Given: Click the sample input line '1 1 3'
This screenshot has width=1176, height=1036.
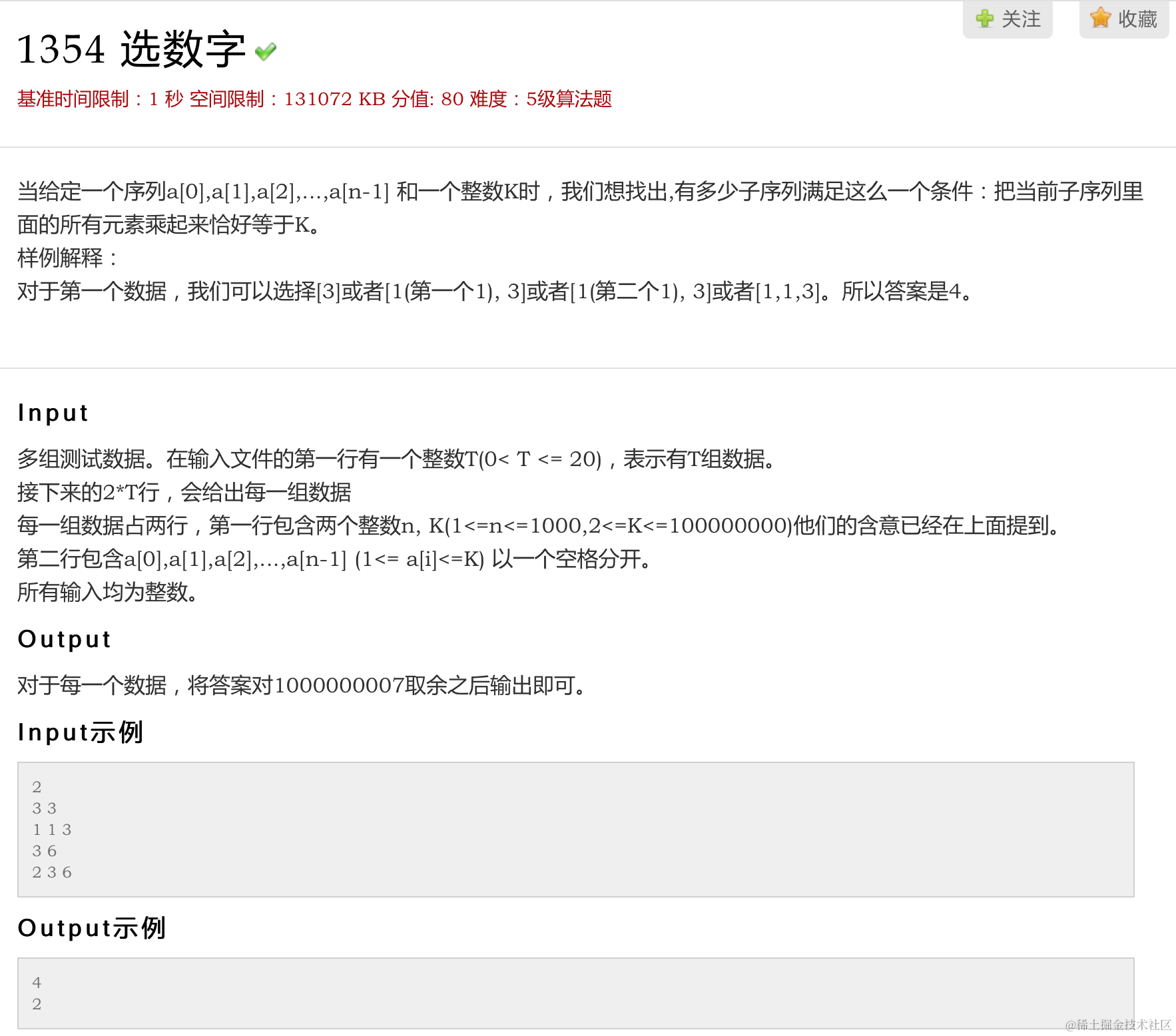Looking at the screenshot, I should [52, 830].
